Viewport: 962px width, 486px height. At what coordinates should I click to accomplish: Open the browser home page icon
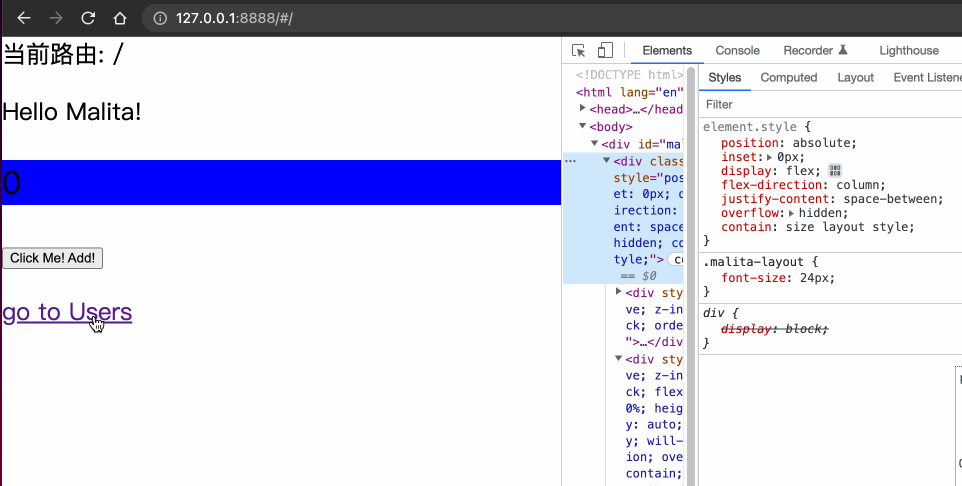120,18
